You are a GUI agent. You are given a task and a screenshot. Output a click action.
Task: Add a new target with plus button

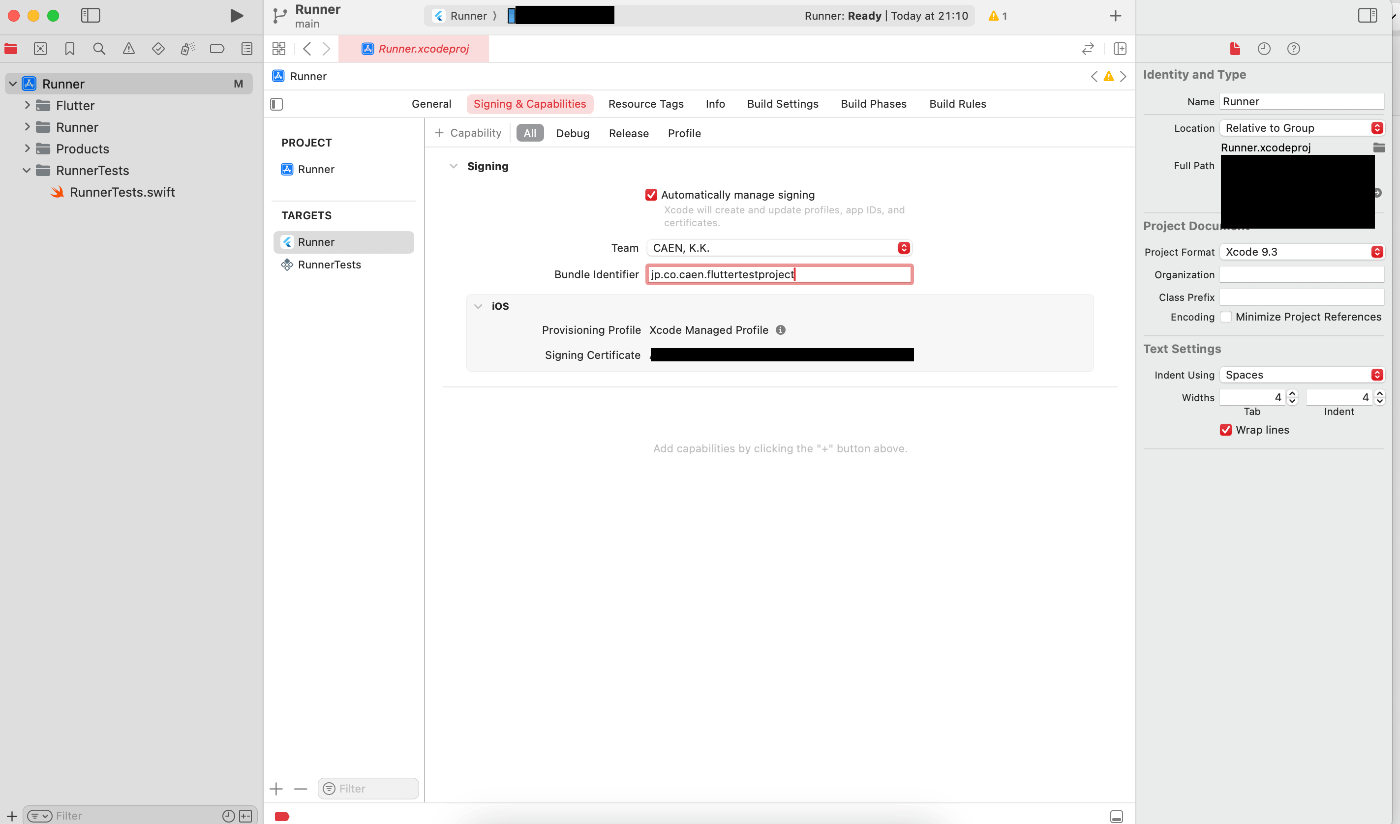click(x=277, y=789)
